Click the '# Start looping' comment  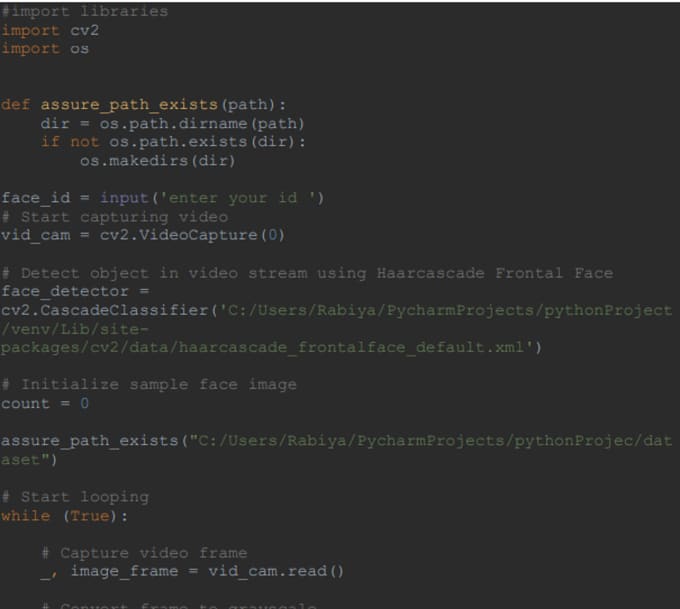coord(75,497)
